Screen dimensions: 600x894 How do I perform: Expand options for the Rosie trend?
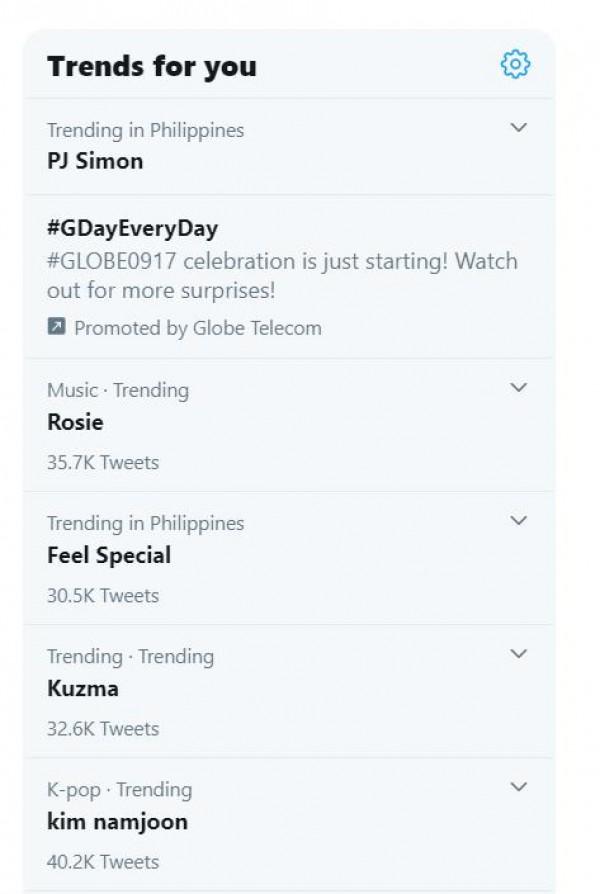coord(517,388)
